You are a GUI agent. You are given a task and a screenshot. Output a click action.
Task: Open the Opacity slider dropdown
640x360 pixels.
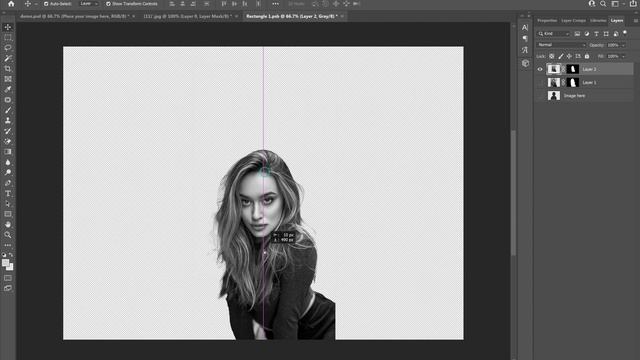click(x=623, y=45)
